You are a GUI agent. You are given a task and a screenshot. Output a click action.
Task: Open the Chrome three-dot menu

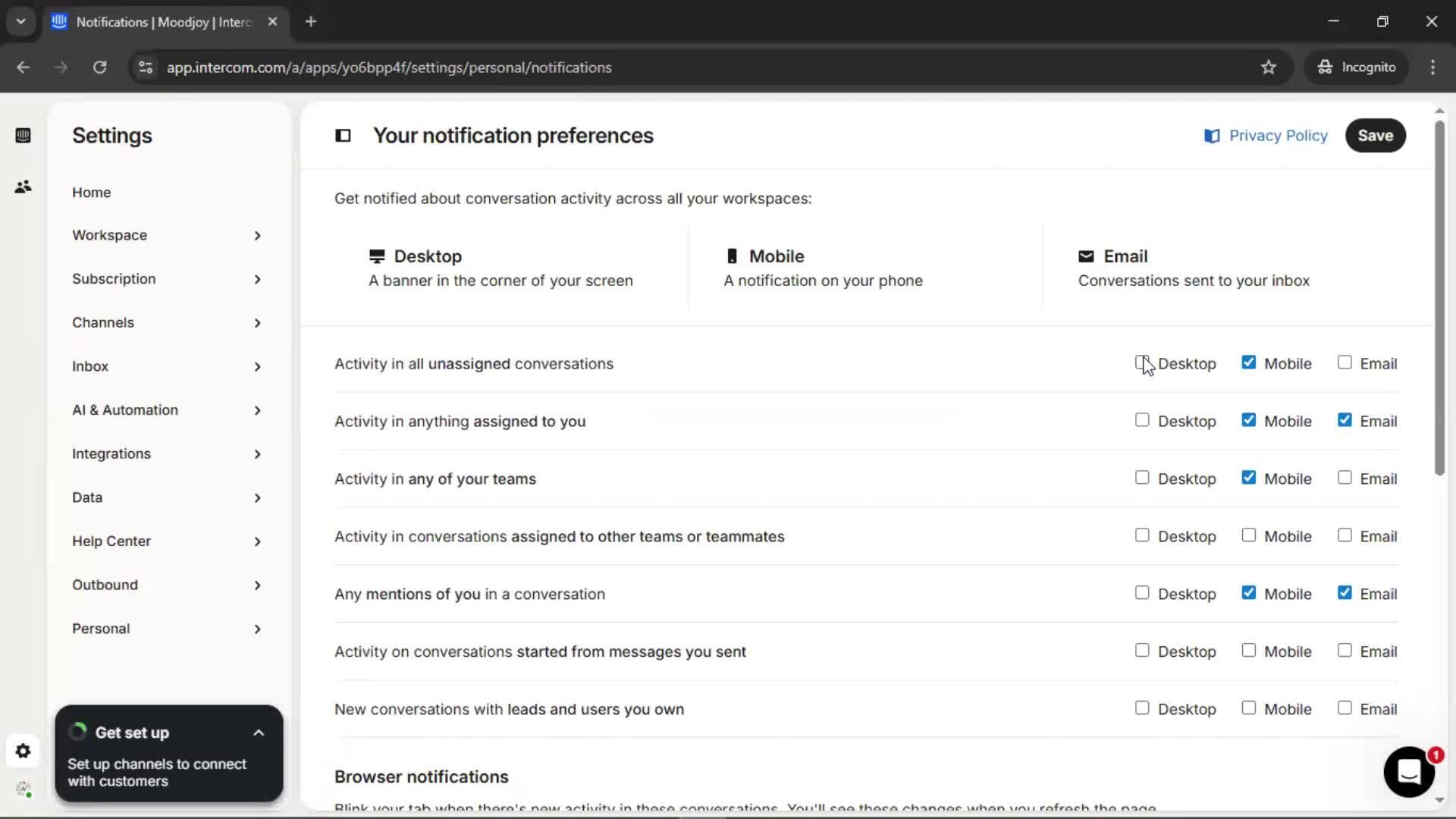pos(1432,67)
